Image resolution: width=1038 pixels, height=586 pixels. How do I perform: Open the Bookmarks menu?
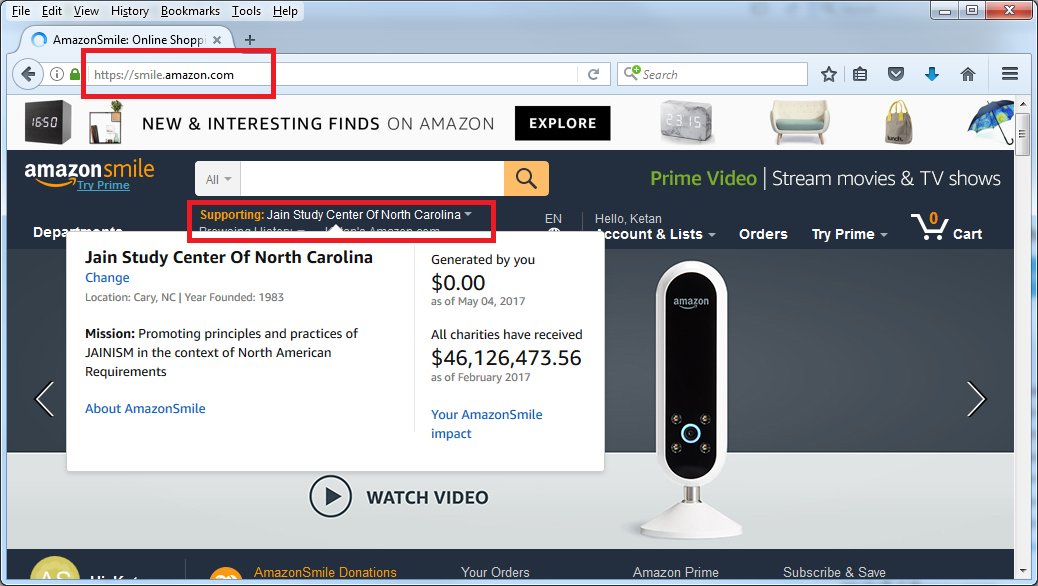pos(190,11)
